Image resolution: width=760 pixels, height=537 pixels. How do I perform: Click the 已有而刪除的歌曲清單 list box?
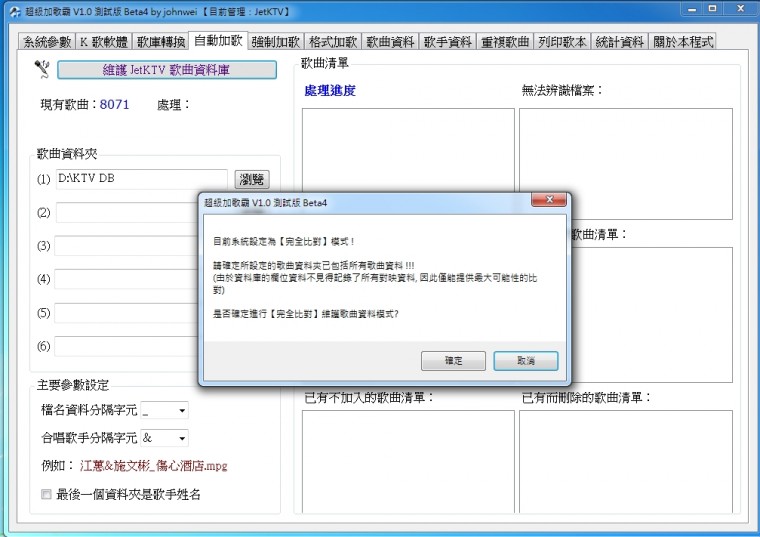tap(626, 461)
